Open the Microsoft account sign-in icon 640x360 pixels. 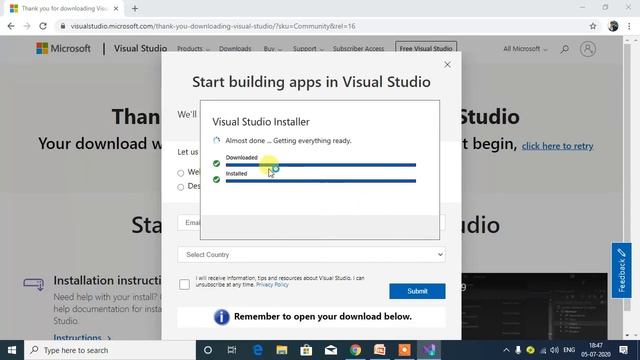tap(588, 49)
